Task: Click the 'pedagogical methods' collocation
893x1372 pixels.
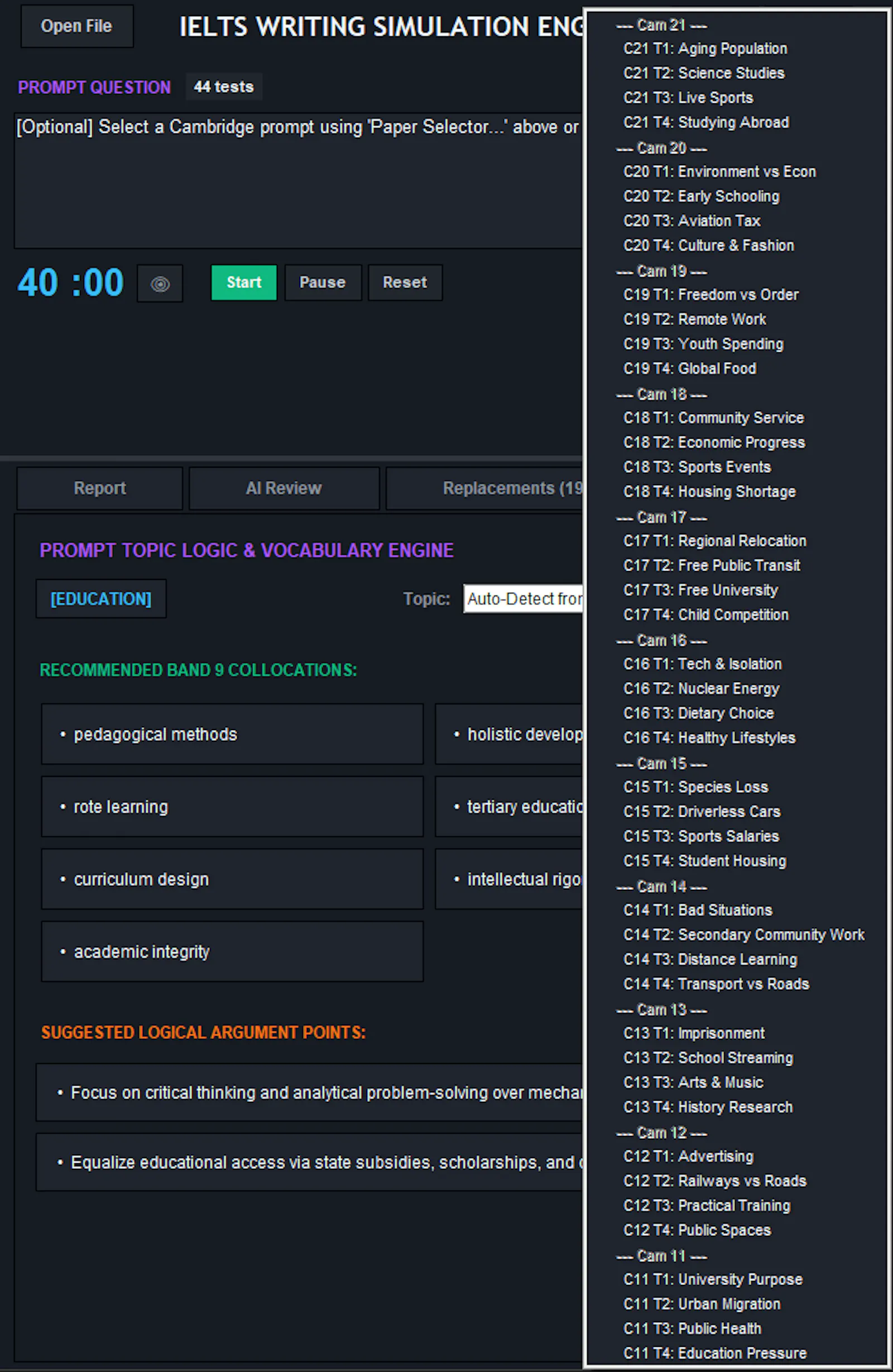Action: [232, 735]
